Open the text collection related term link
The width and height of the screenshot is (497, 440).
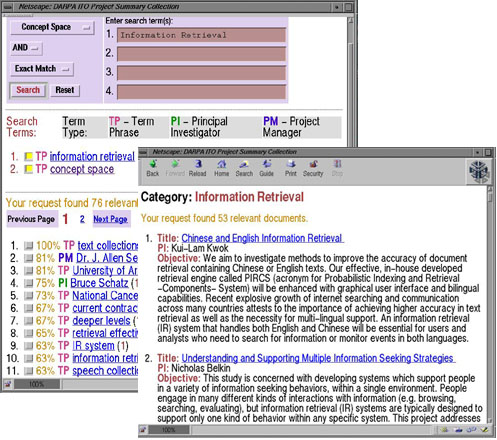108,245
